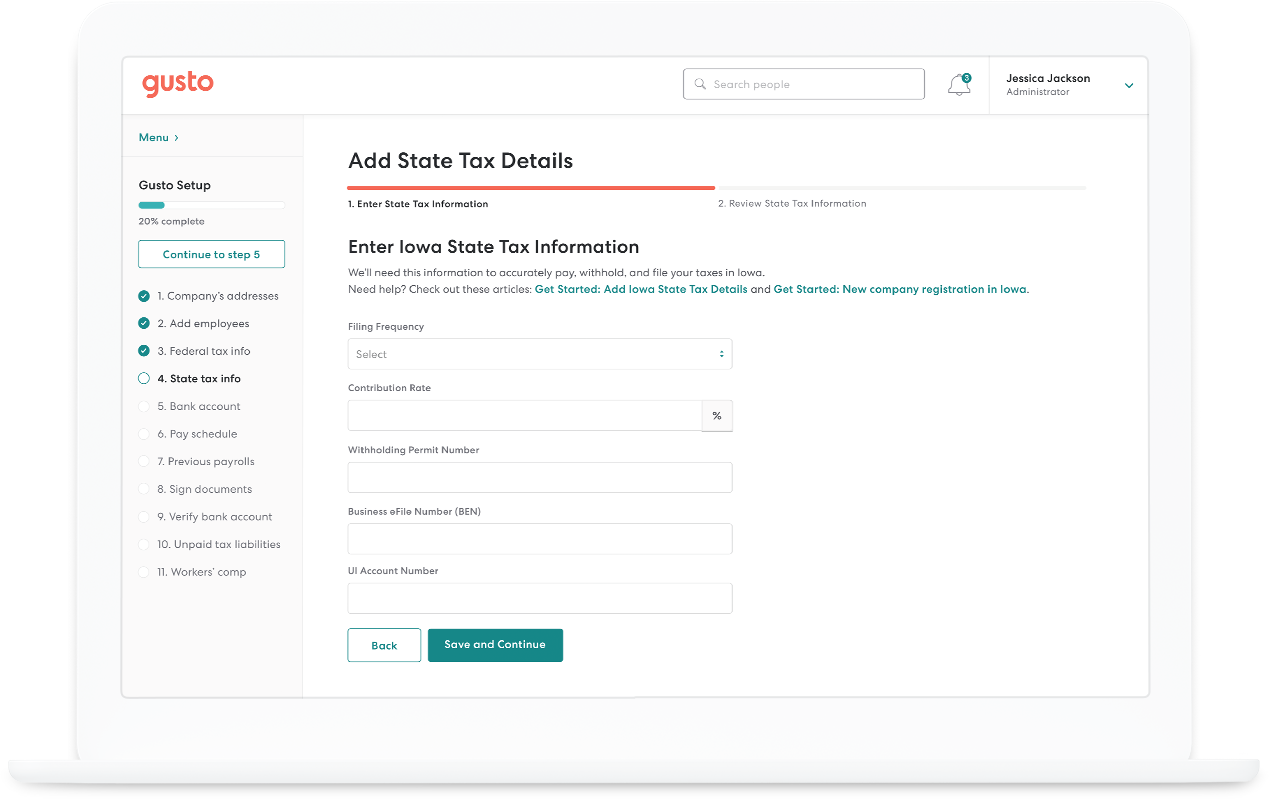Viewport: 1269px width, 799px height.
Task: Open the notifications bell icon
Action: tap(959, 85)
